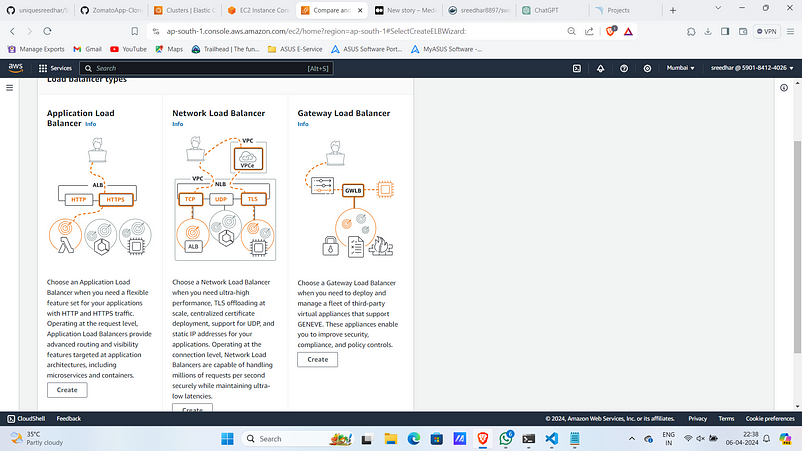Toggle the browser sidebar panel icon
802x451 pixels.
725,31
